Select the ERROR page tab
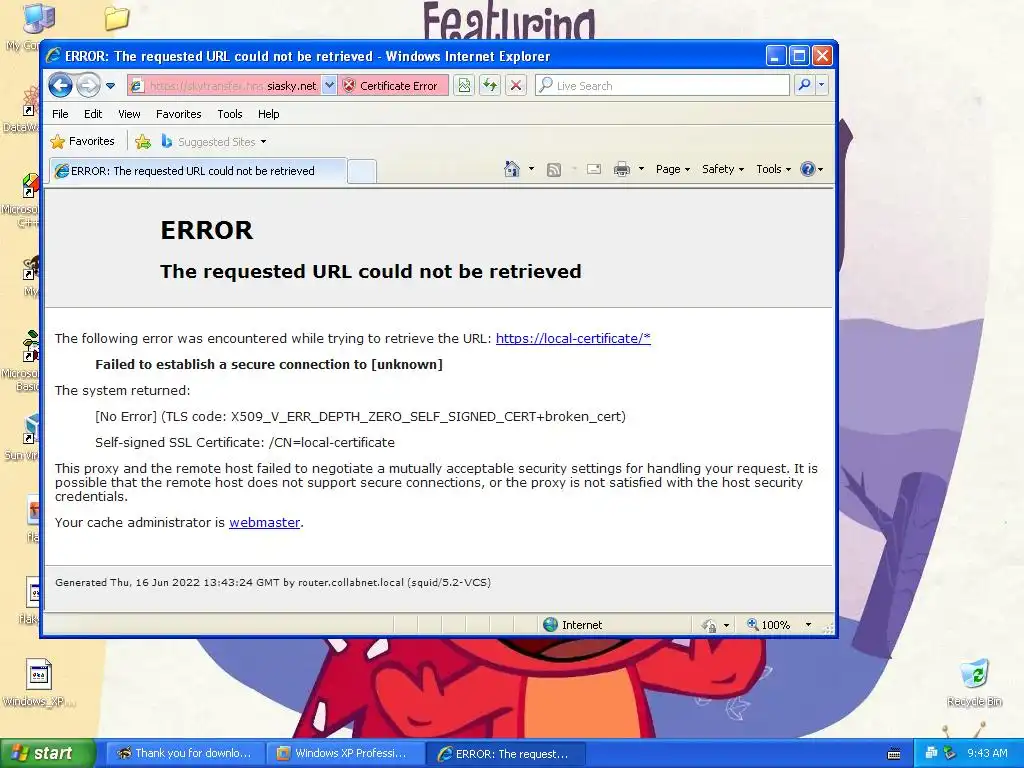Viewport: 1024px width, 768px height. pyautogui.click(x=198, y=171)
